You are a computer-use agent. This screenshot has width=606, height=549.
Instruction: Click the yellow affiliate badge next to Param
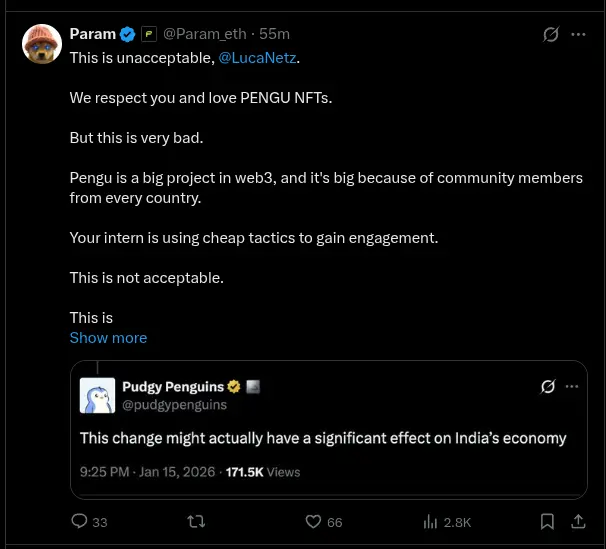pos(149,35)
